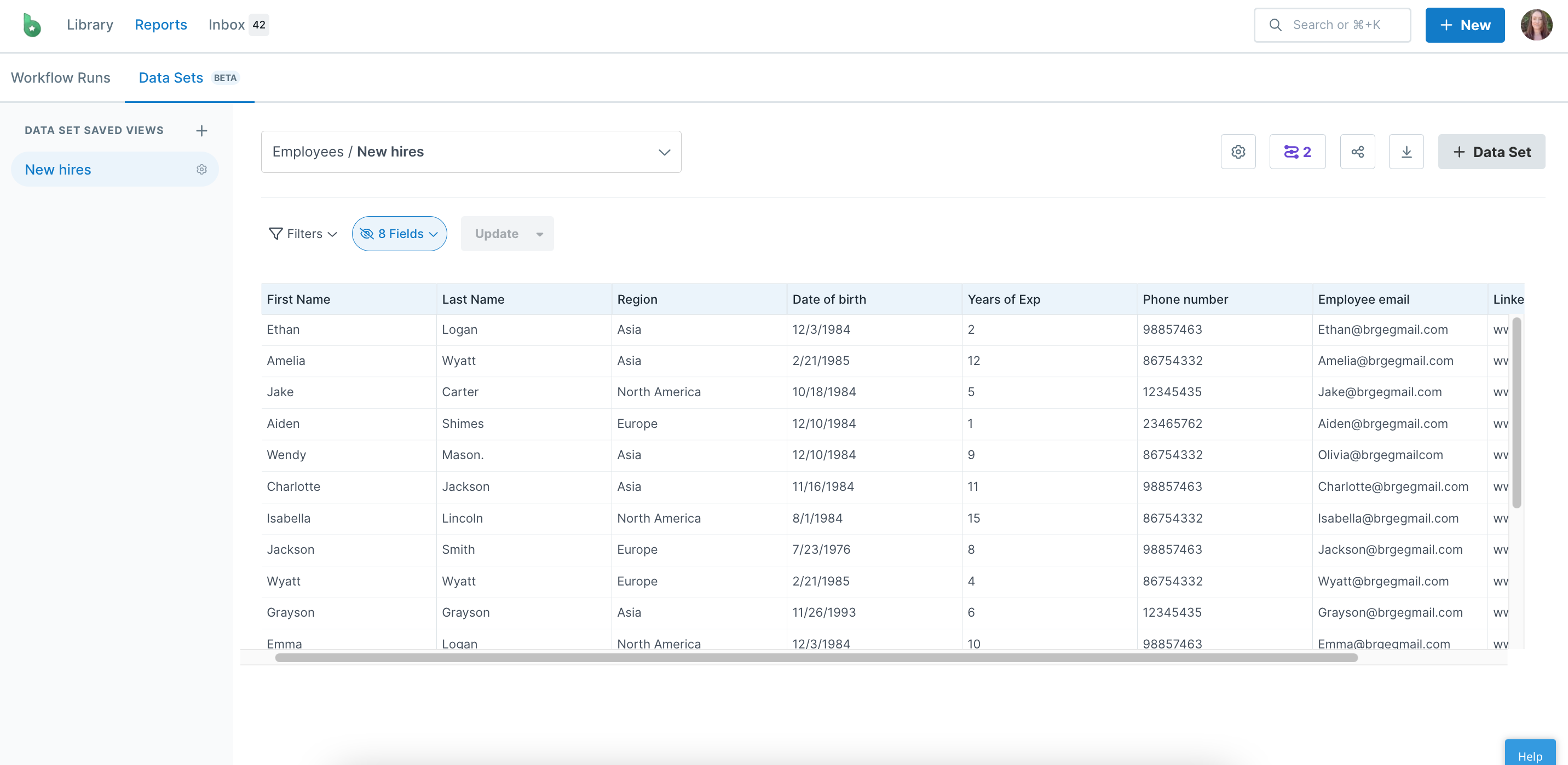Open the share icon for the data set
1568x765 pixels.
1357,152
